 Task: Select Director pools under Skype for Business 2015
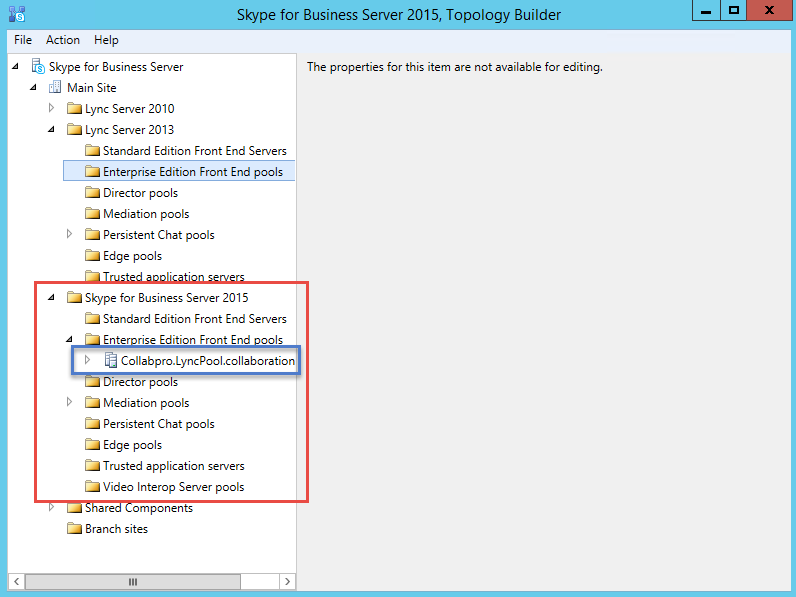tap(140, 382)
